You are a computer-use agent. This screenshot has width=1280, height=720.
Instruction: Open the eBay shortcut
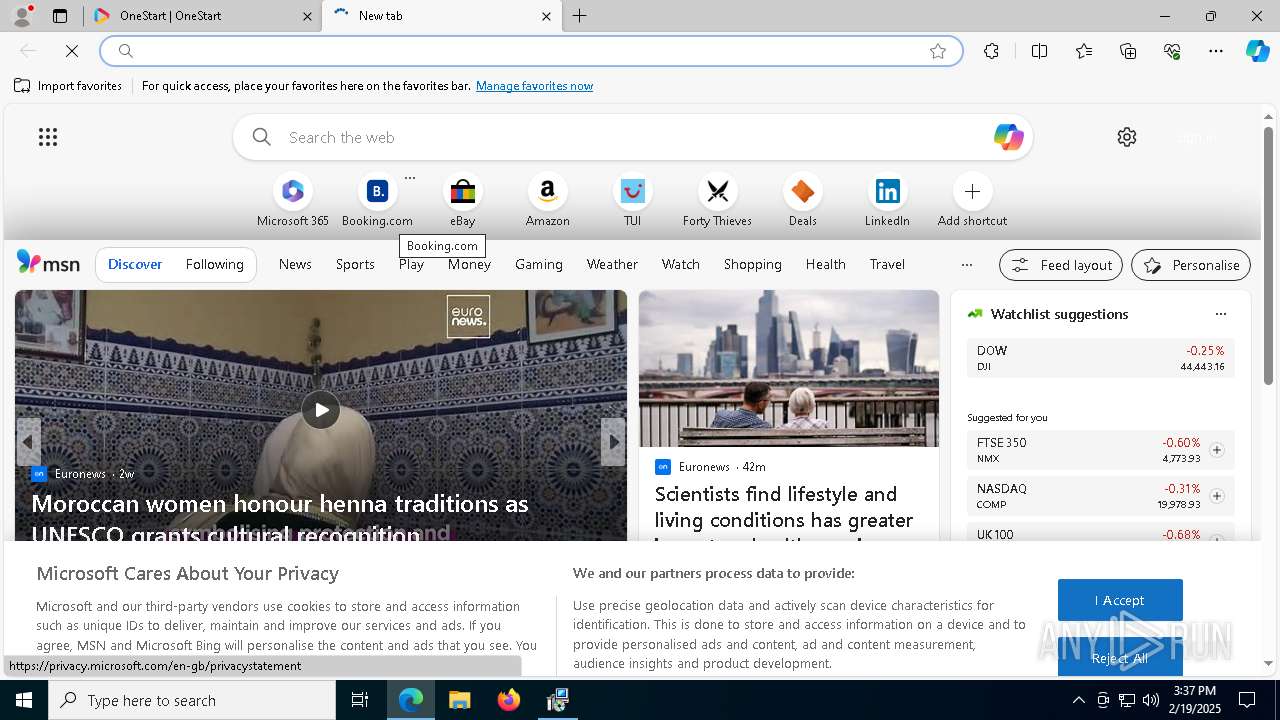click(x=462, y=201)
